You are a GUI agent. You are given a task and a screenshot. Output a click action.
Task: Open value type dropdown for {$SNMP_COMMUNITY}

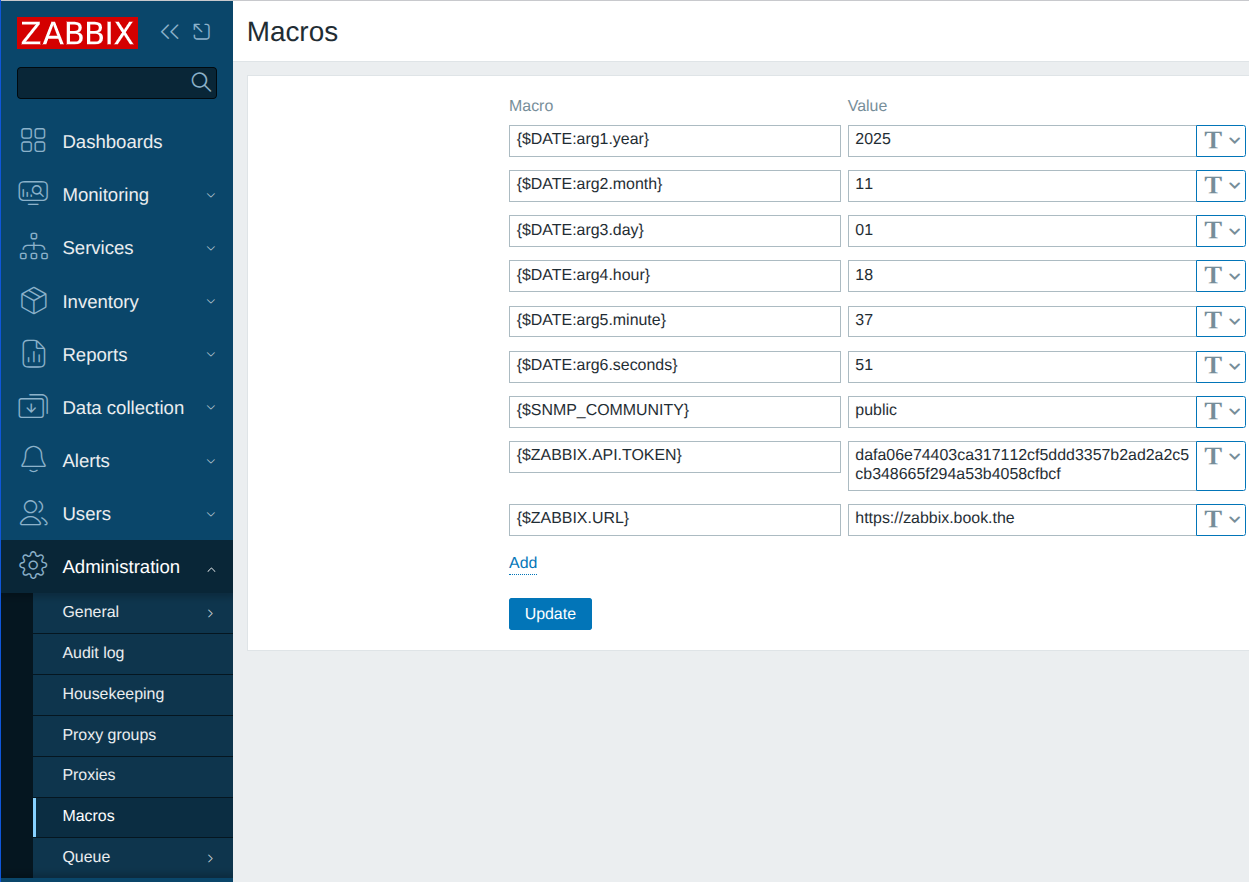point(1221,411)
